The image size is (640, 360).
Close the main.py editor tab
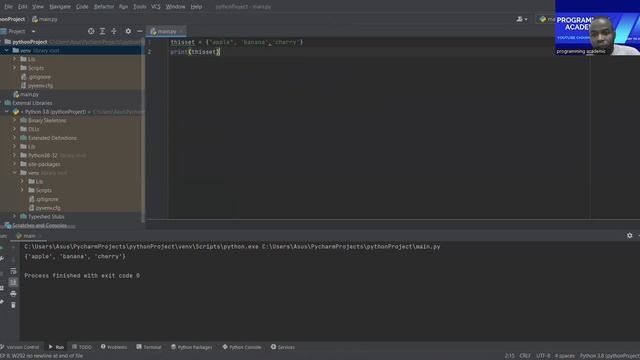pos(182,31)
